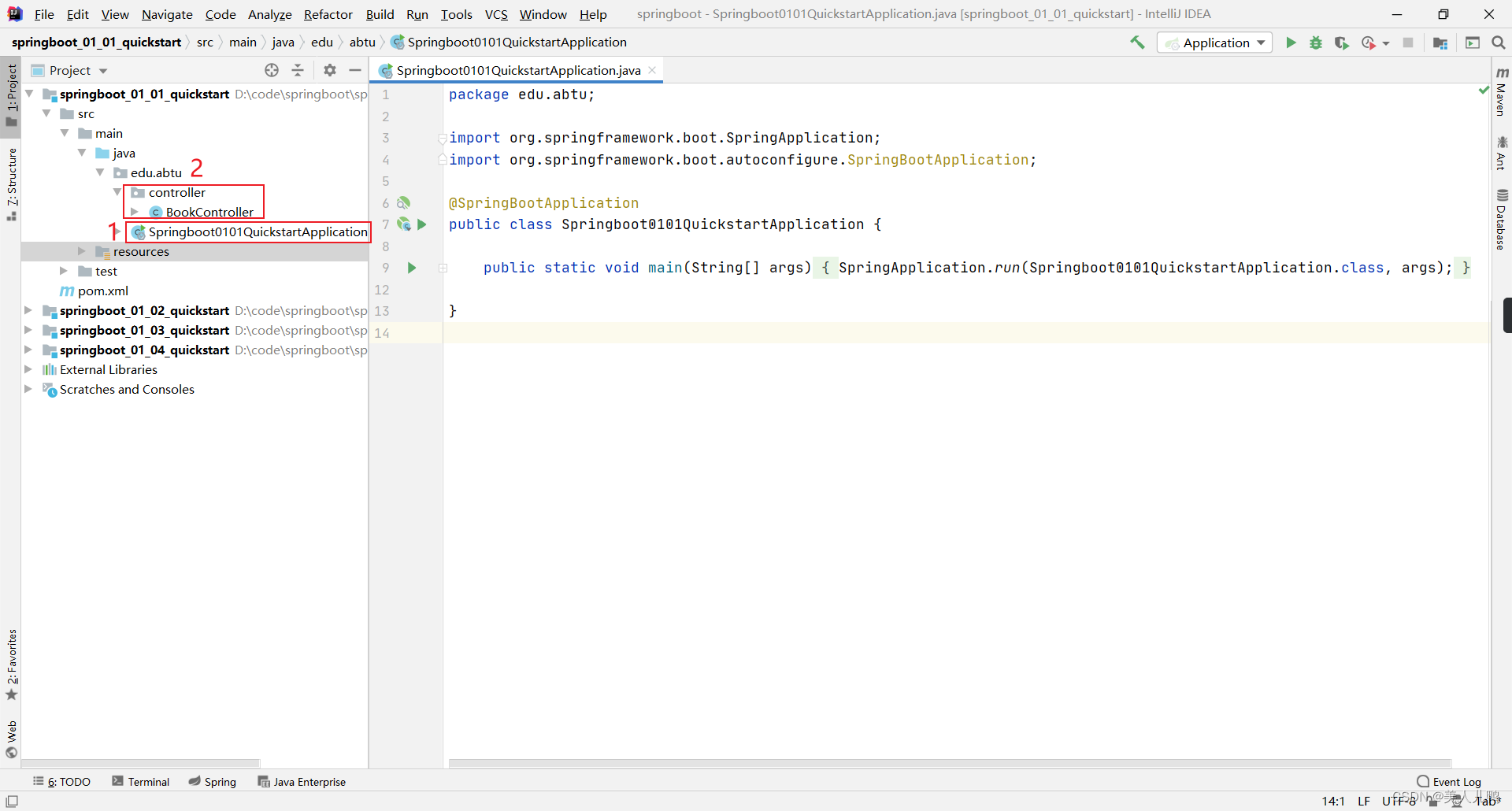Click the abtu breadcrumb
The image size is (1512, 811).
[x=362, y=43]
